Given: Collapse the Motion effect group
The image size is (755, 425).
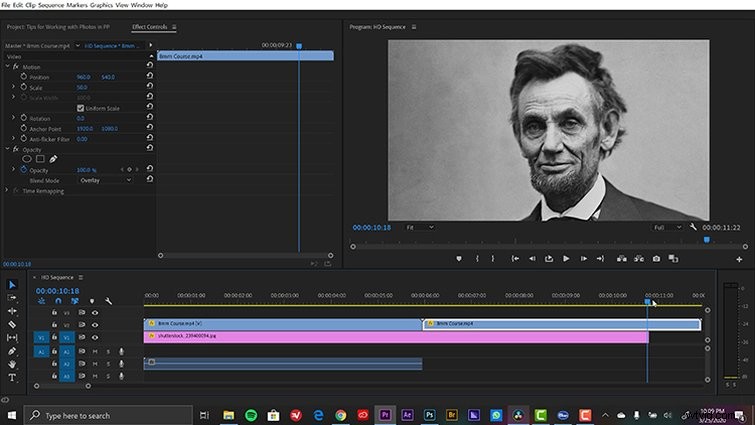Looking at the screenshot, I should [7, 66].
